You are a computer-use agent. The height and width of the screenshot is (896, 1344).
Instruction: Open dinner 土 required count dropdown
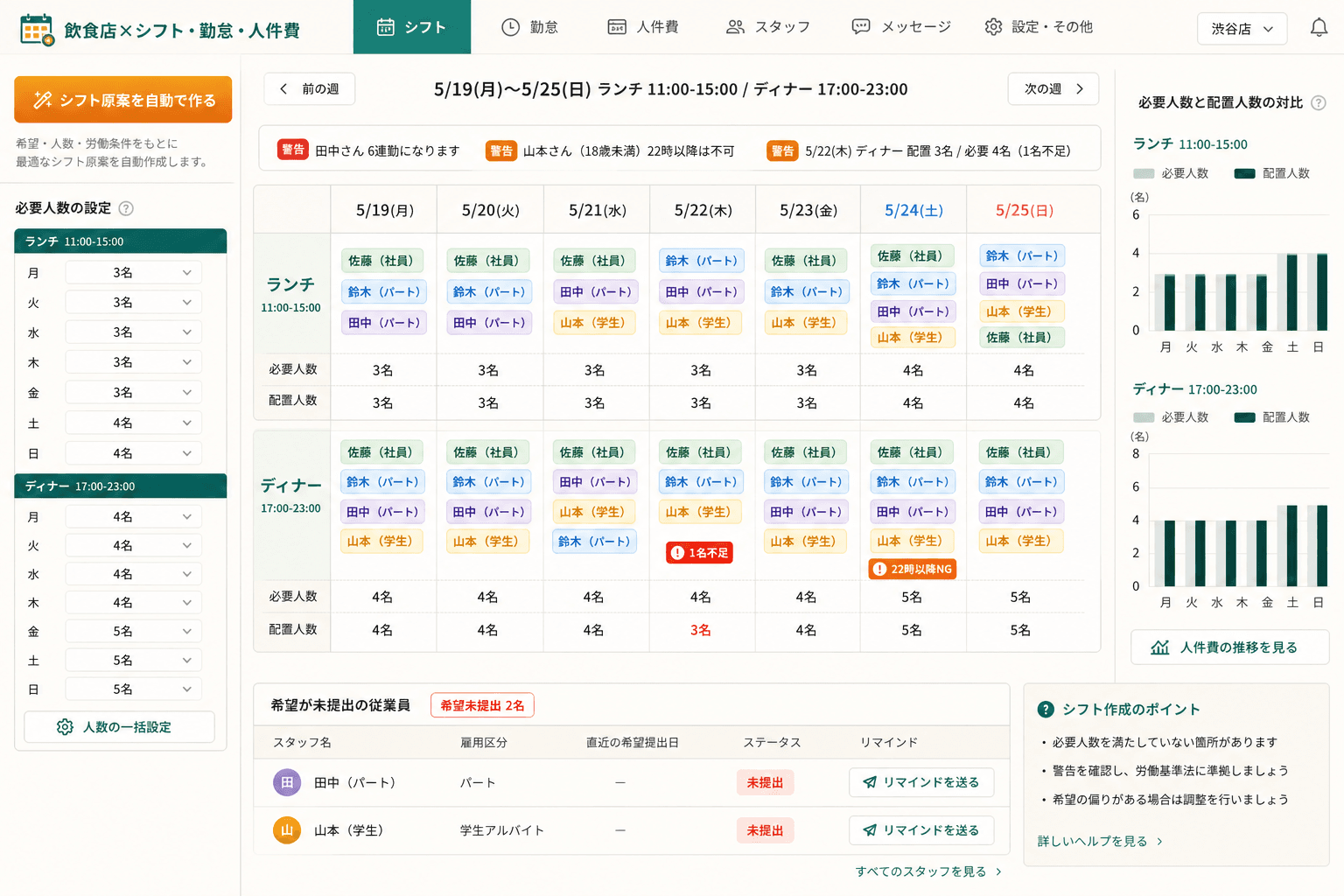click(x=133, y=661)
